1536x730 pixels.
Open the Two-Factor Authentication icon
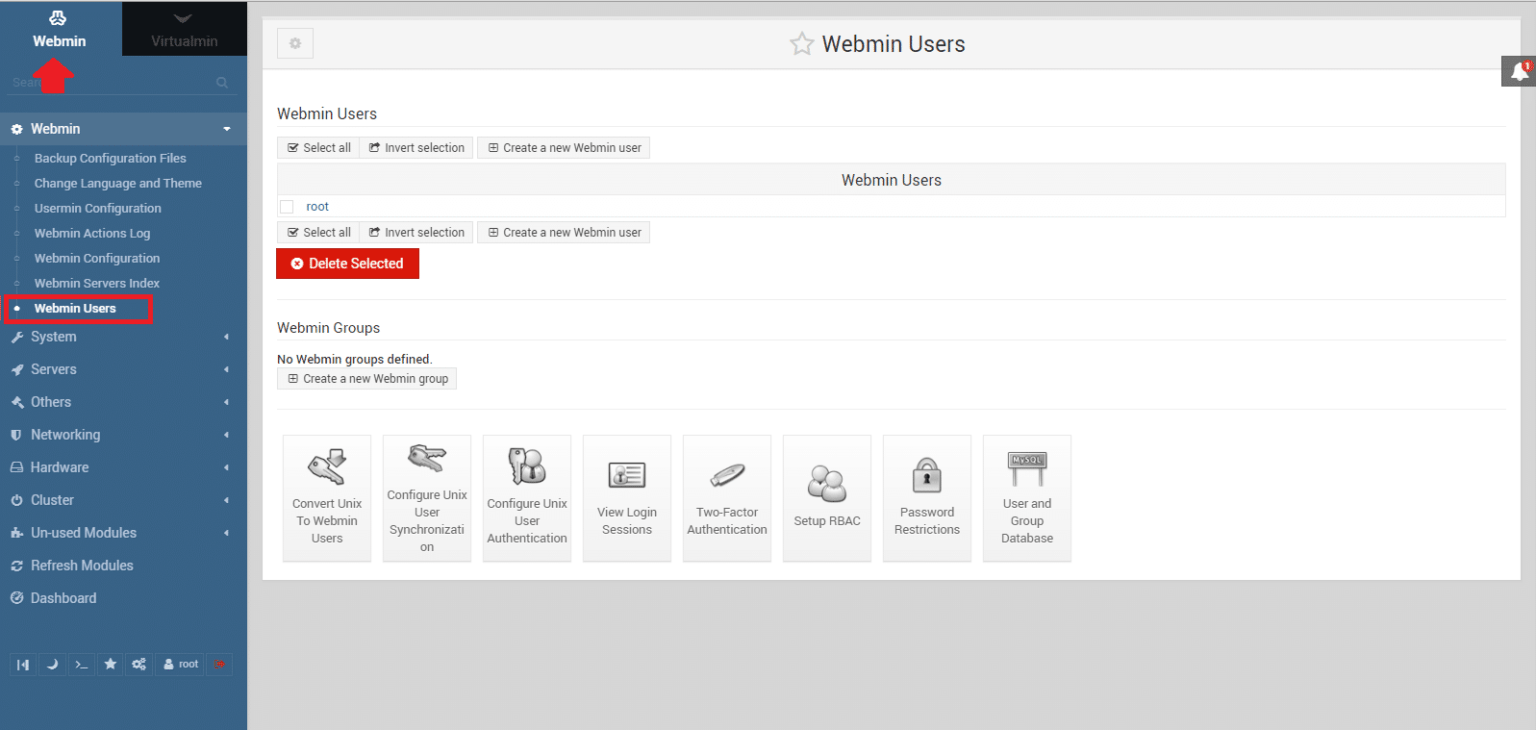[x=727, y=497]
